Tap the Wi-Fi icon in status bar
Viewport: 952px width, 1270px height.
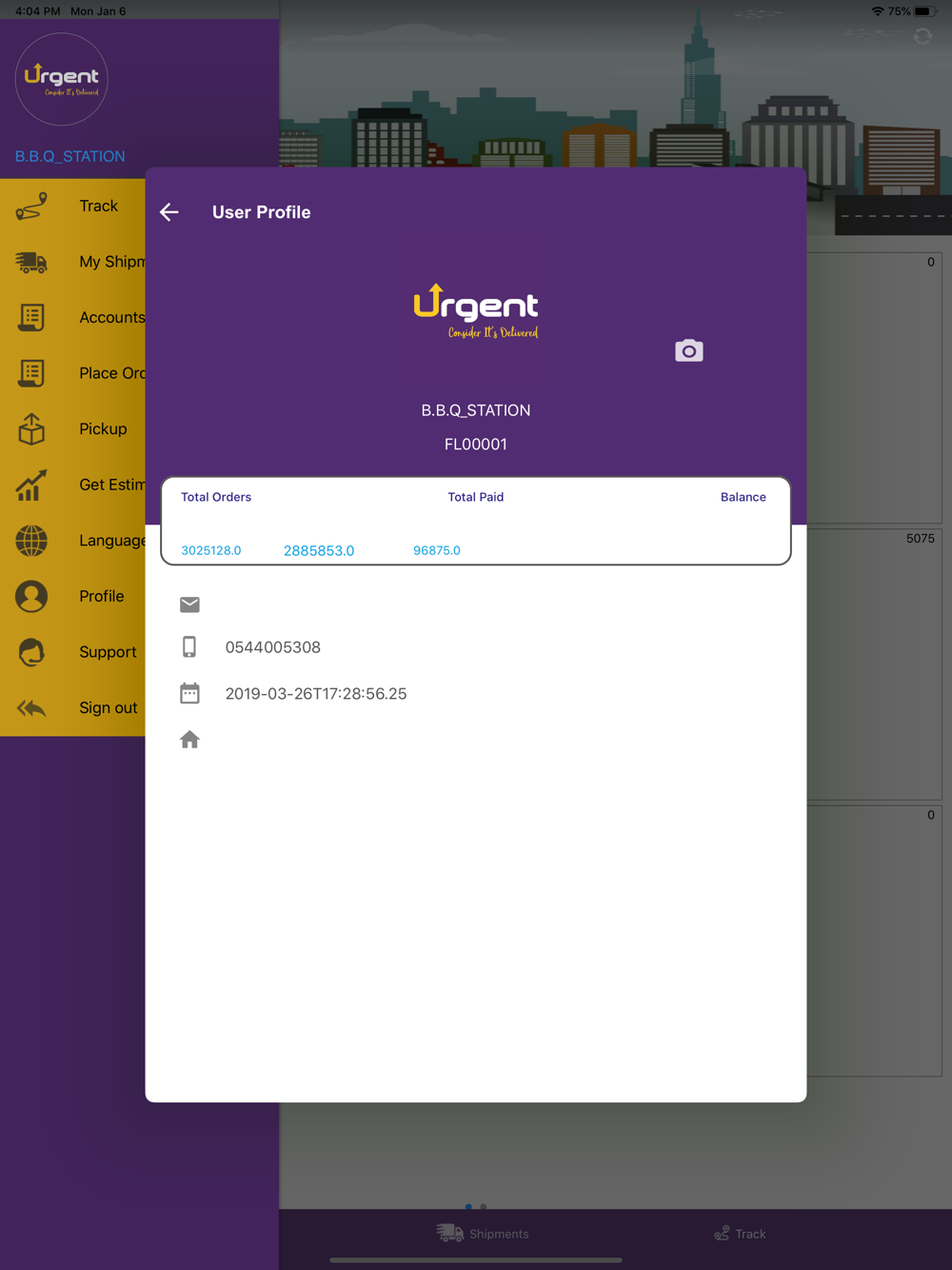pyautogui.click(x=878, y=11)
